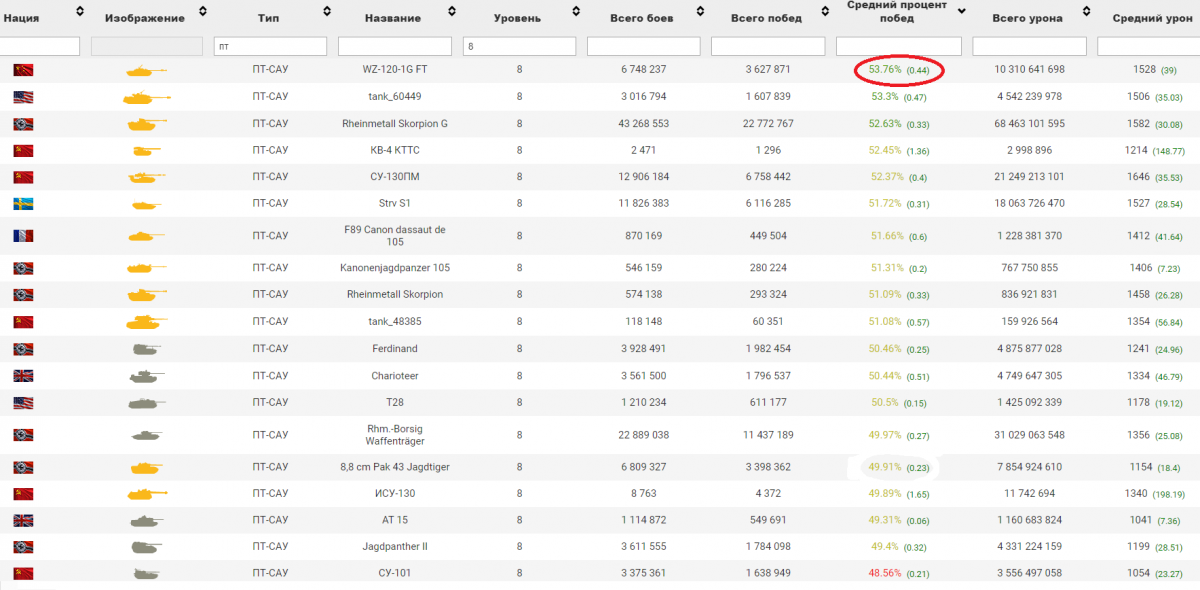Click the China flag in WZ-120-1G FT row

[23, 70]
